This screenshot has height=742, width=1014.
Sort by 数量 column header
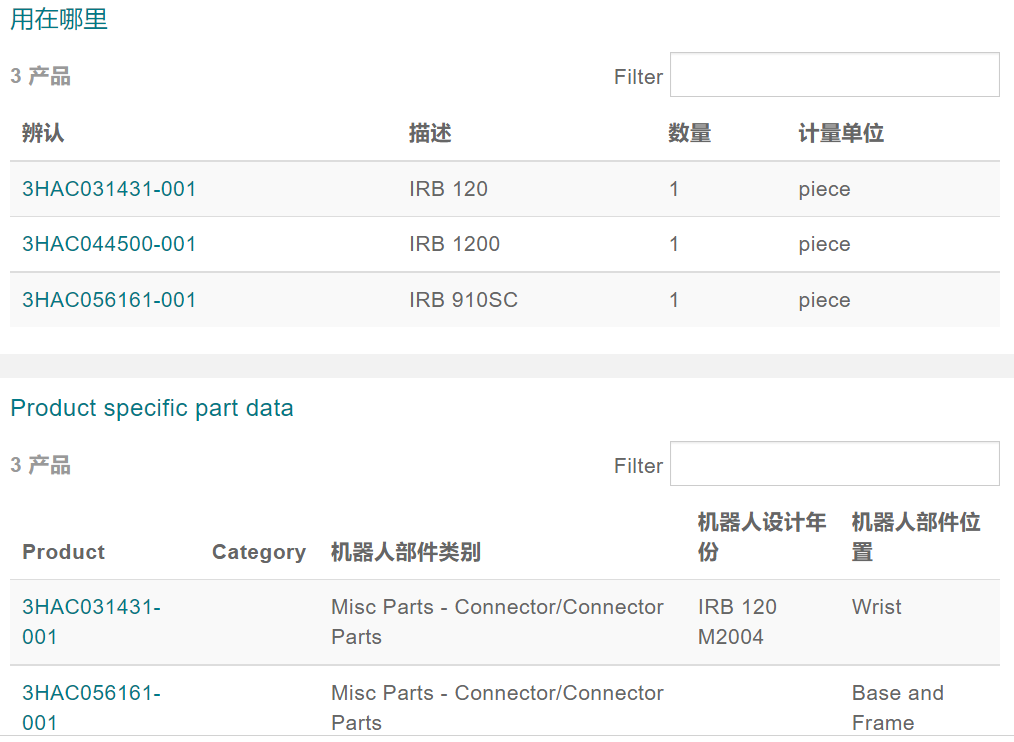click(x=689, y=133)
